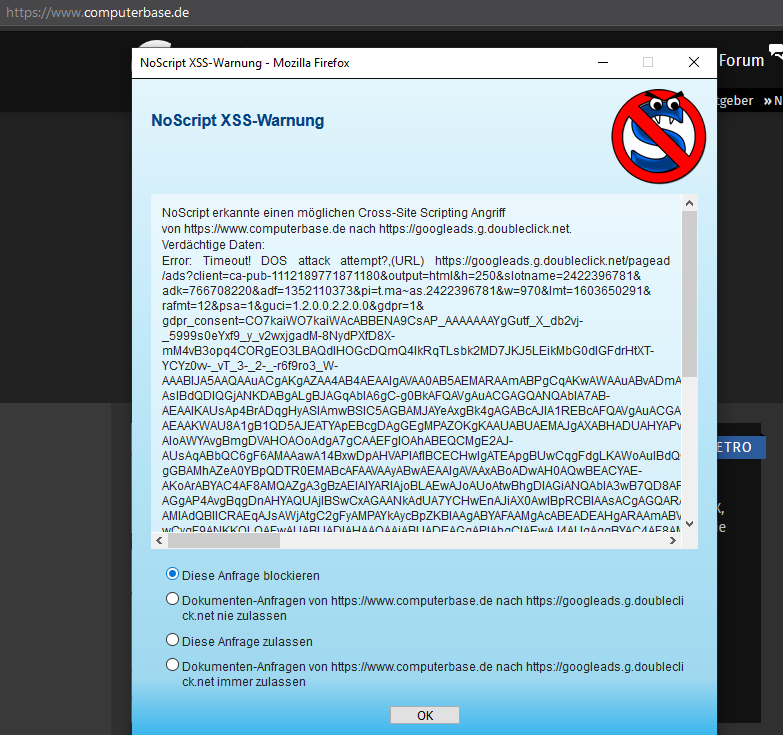Click the right arrow of horizontal scrollbar
783x735 pixels.
673,541
